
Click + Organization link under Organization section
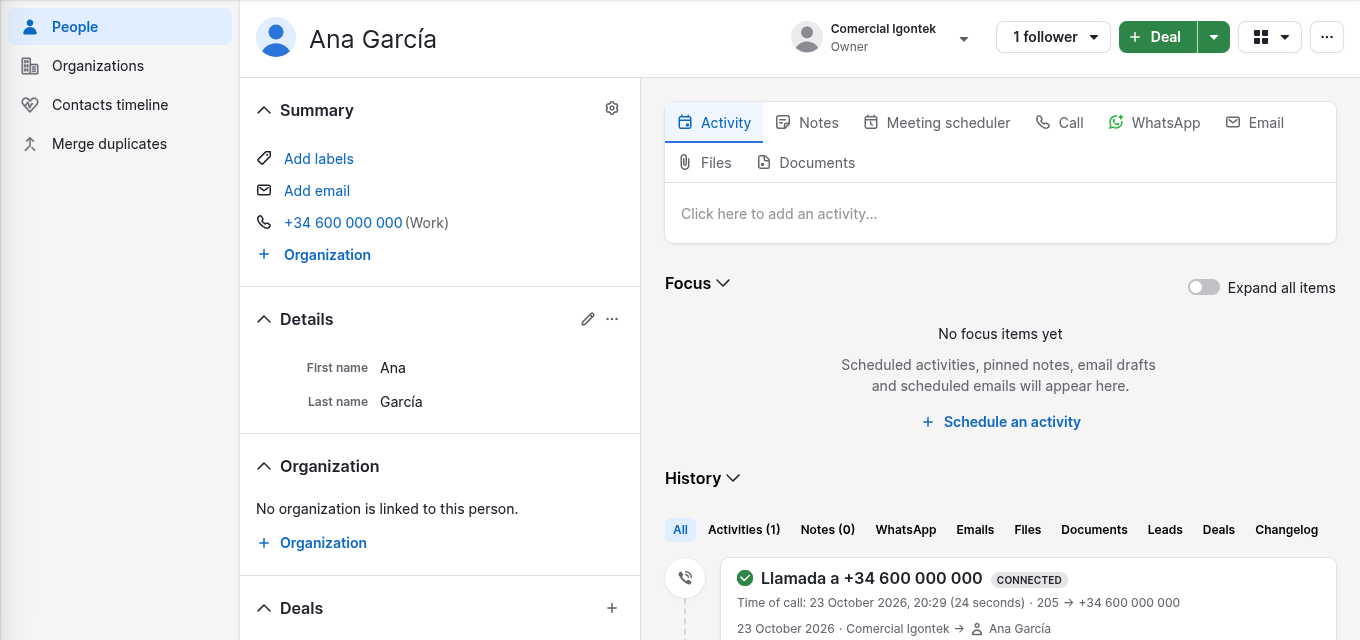point(312,542)
